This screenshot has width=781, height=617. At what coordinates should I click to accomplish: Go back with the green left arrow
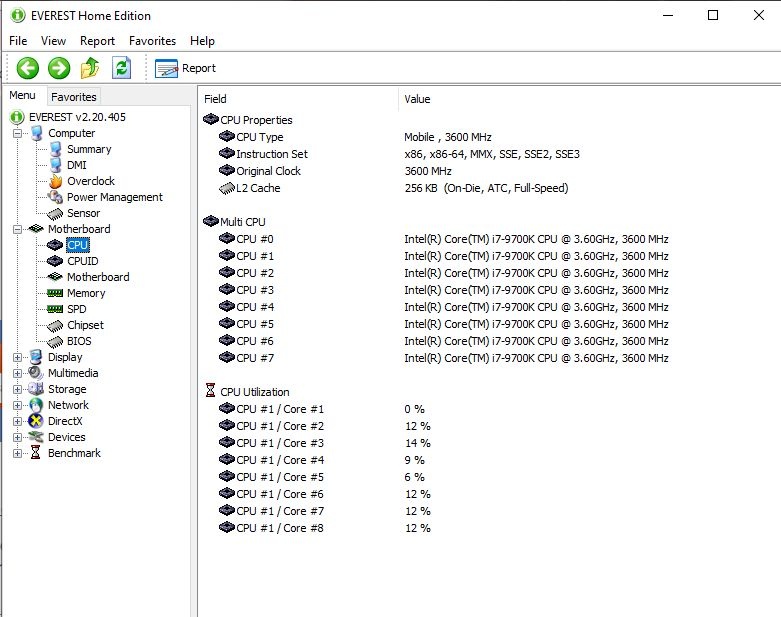[27, 68]
